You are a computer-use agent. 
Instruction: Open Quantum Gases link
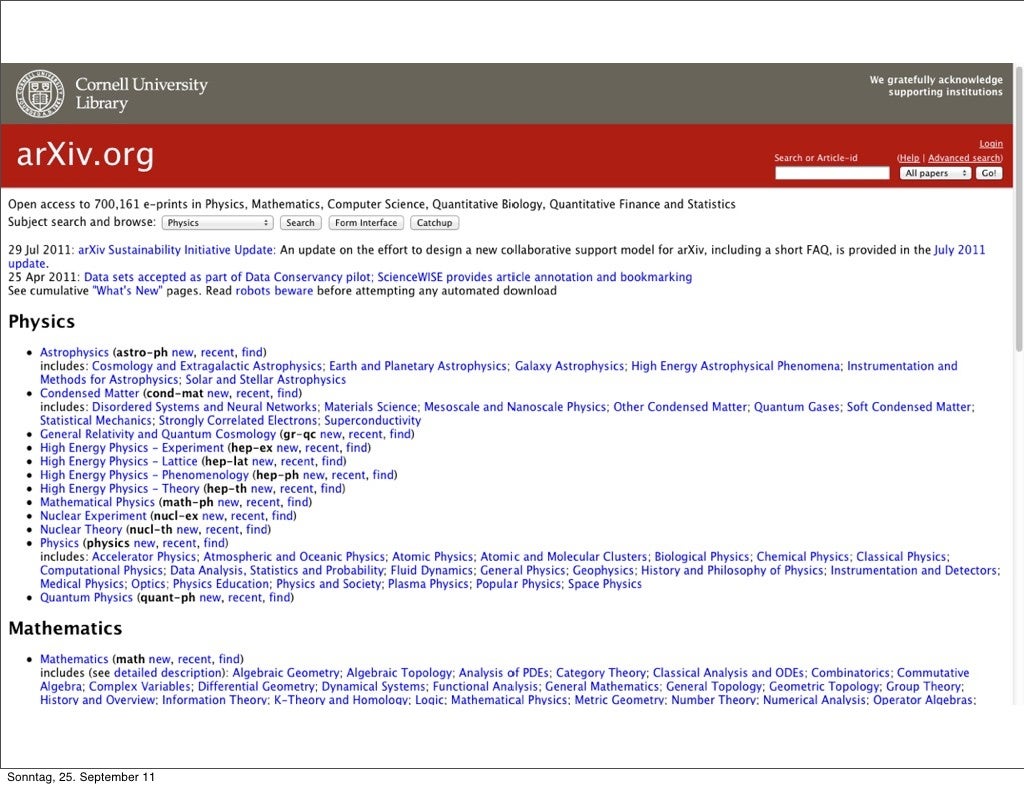click(797, 407)
